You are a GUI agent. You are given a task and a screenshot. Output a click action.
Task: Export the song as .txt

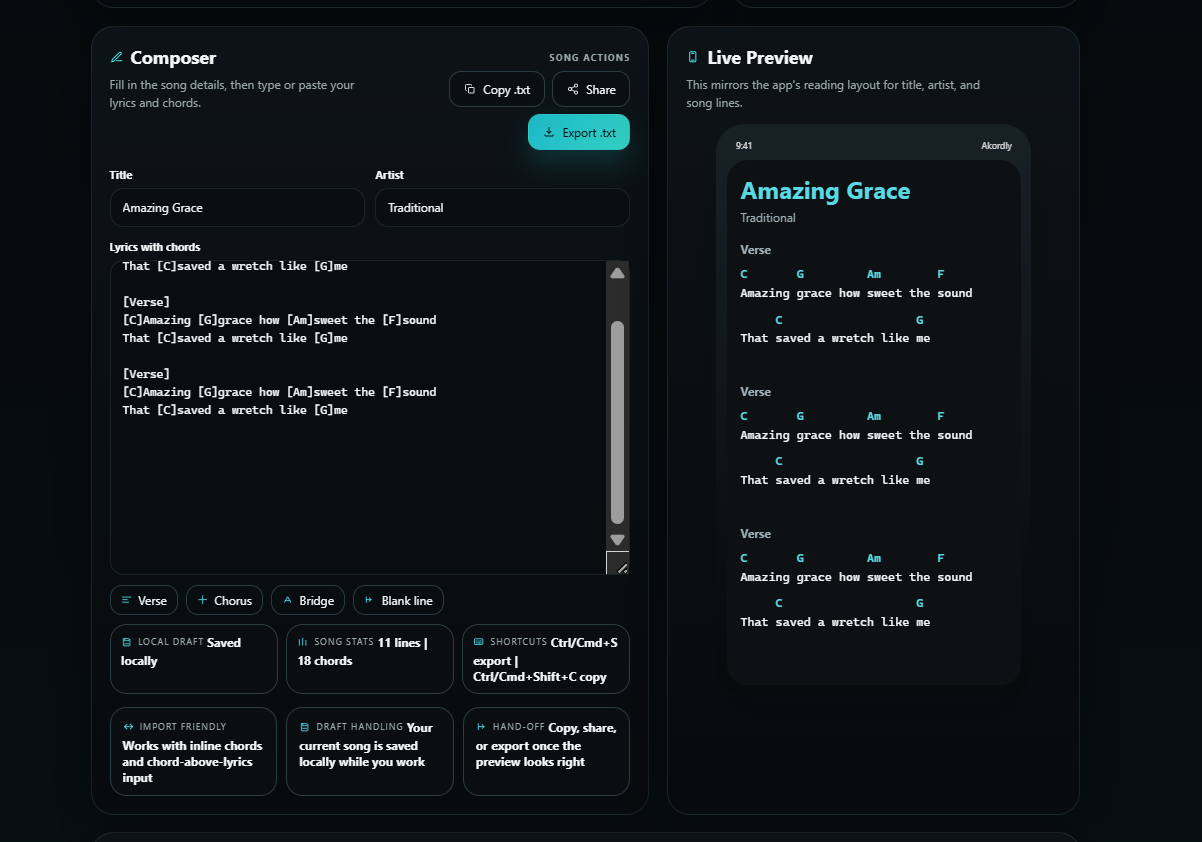[579, 132]
